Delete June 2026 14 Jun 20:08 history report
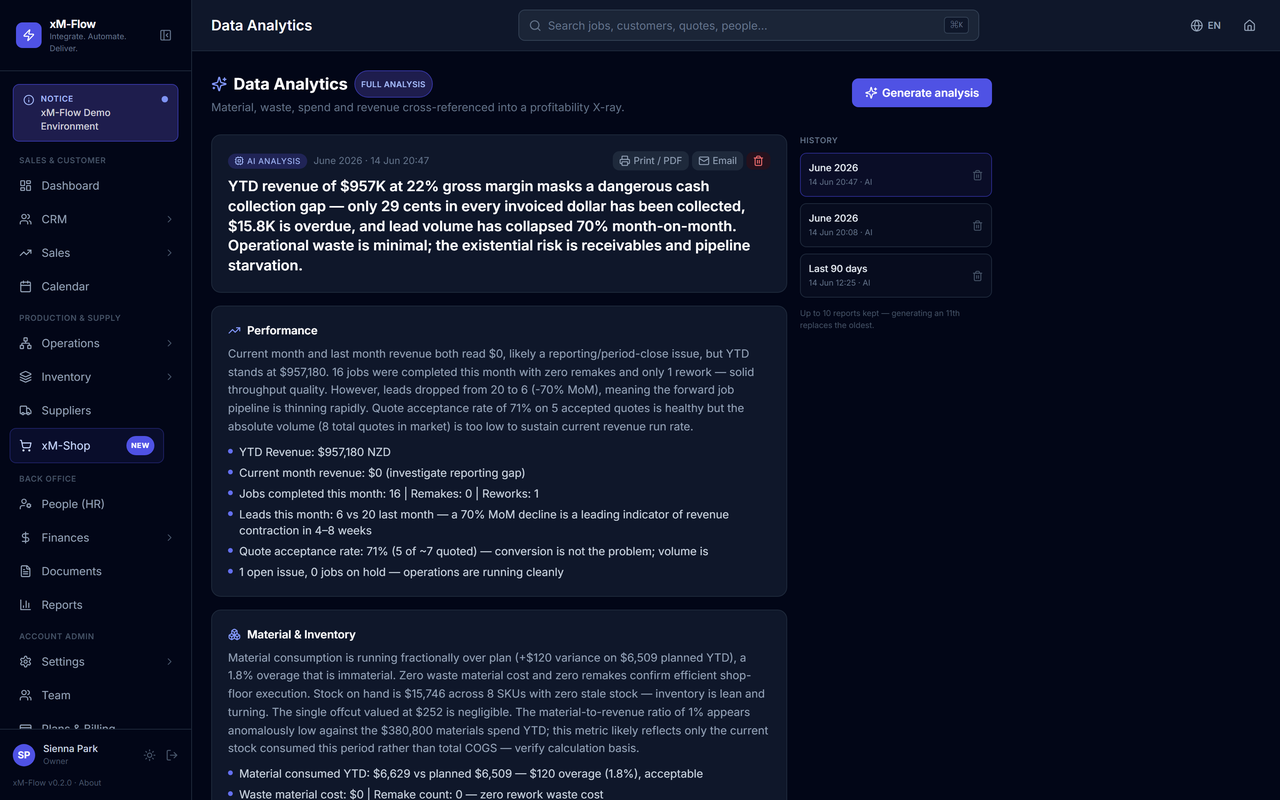This screenshot has height=800, width=1280. coord(978,225)
